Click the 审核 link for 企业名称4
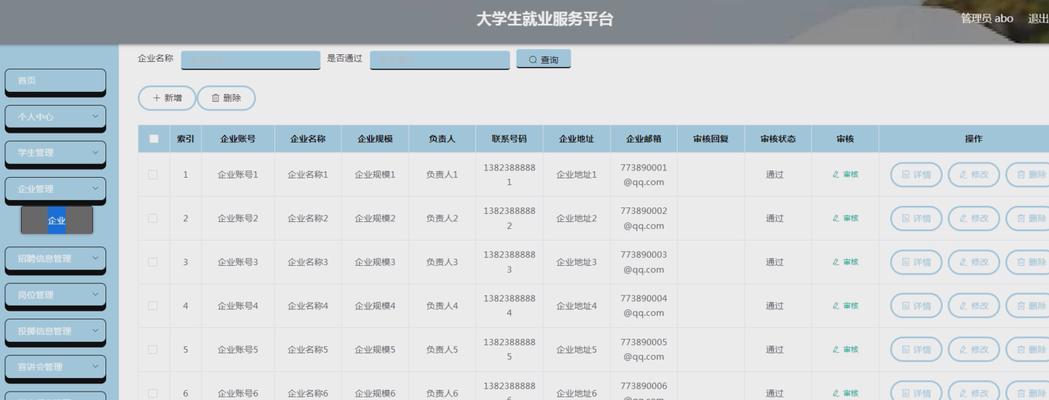This screenshot has width=1049, height=400. point(845,306)
